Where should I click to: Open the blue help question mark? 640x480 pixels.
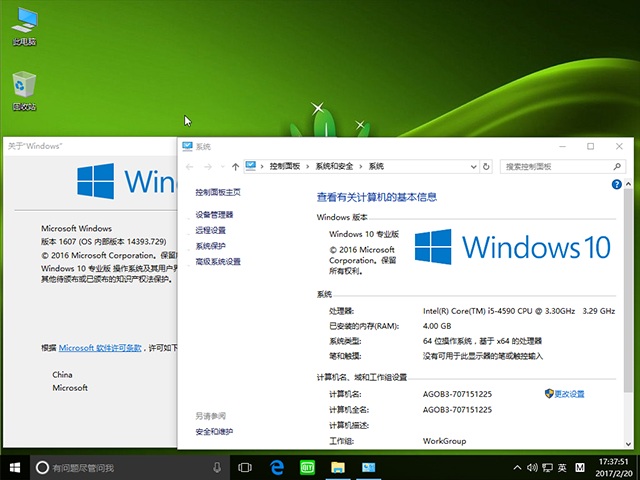(616, 184)
